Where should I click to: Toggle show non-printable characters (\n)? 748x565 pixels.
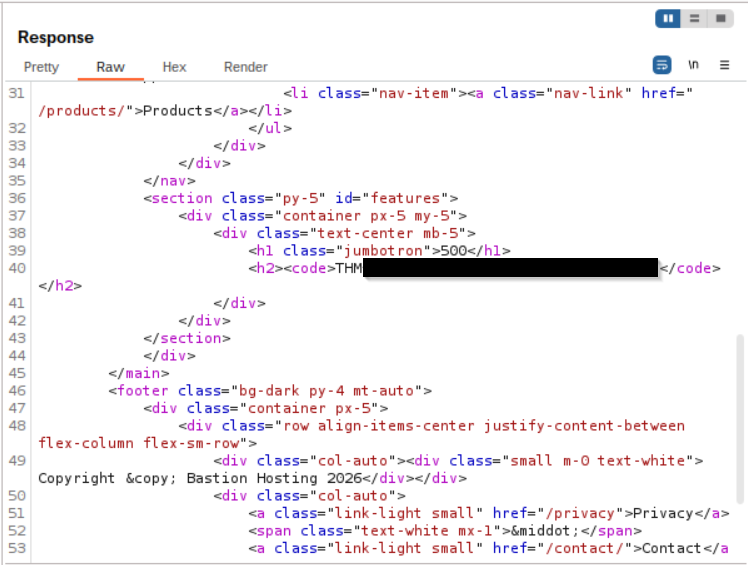point(693,65)
